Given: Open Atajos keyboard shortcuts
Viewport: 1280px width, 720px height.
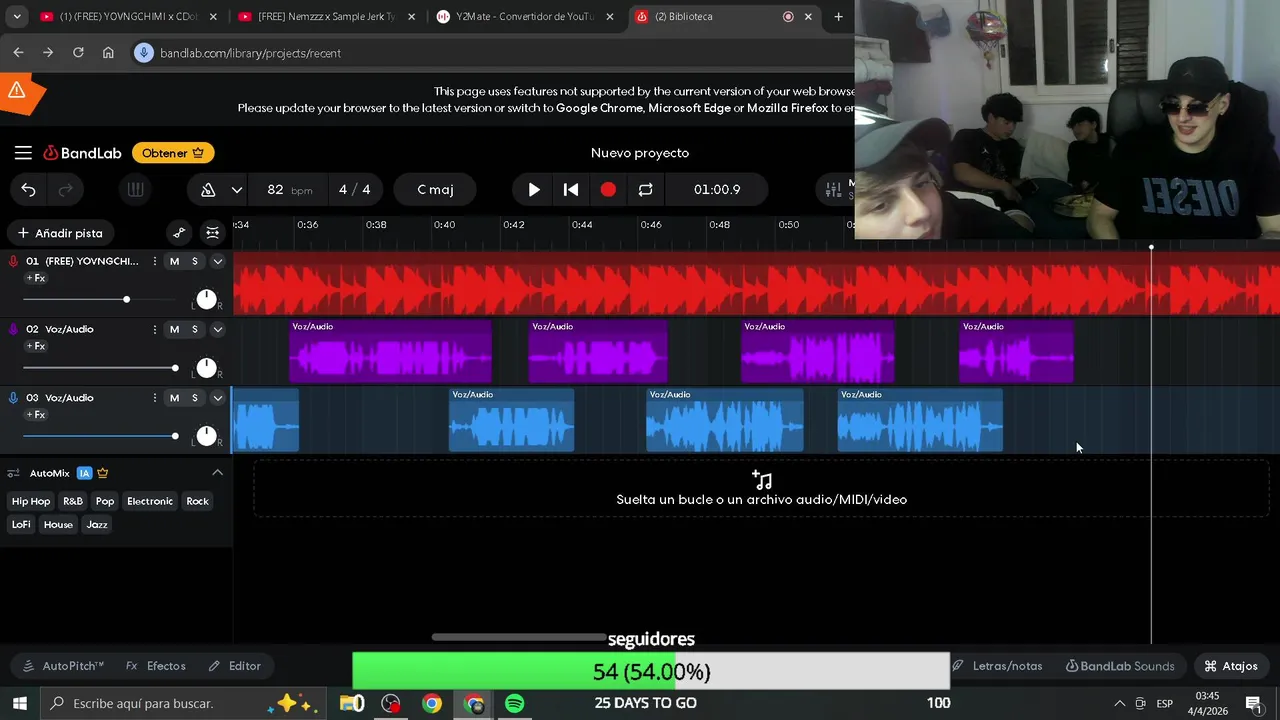Looking at the screenshot, I should (1231, 666).
